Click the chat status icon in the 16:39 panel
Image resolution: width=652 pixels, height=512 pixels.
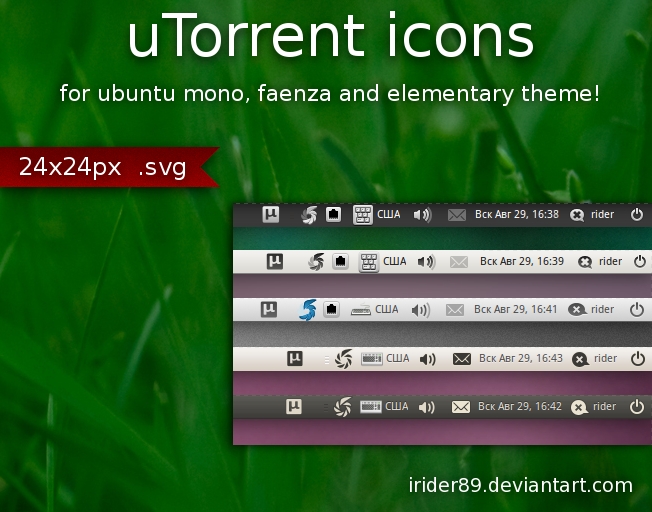click(585, 262)
